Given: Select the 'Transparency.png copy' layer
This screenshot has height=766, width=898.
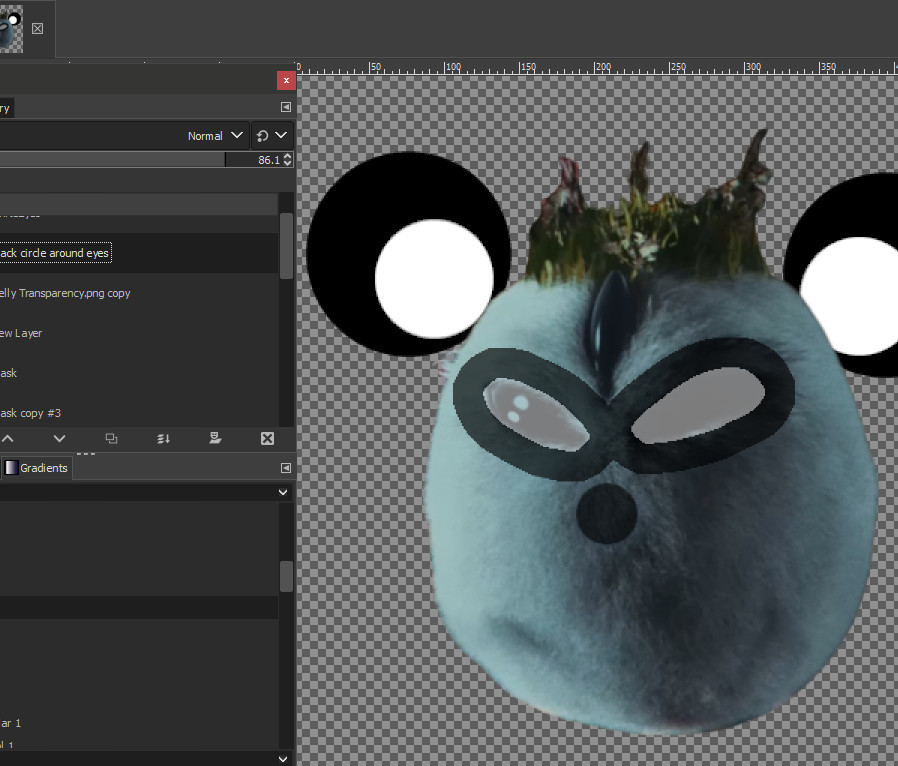Looking at the screenshot, I should (139, 293).
